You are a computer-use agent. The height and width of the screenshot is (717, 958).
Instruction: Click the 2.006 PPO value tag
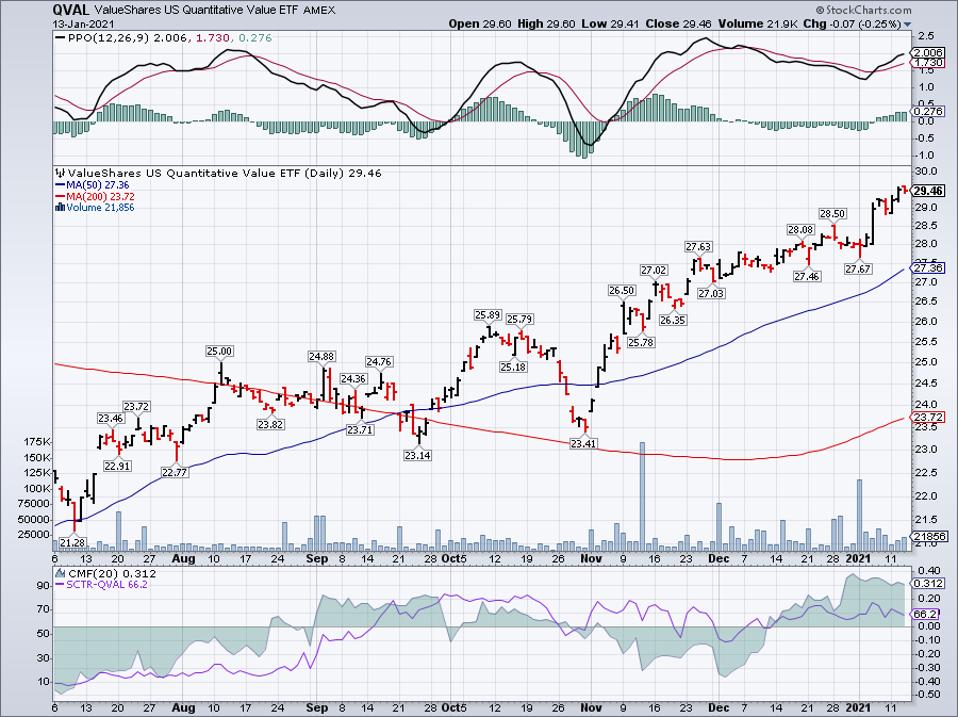click(x=929, y=53)
